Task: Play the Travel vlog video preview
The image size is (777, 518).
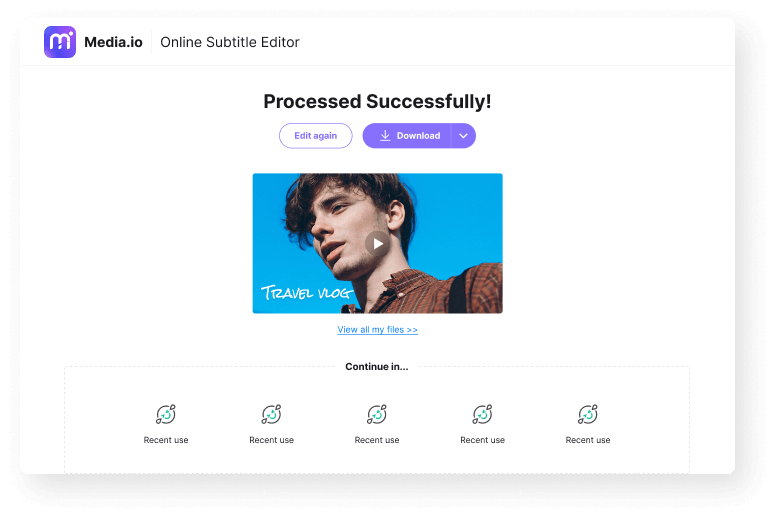Action: tap(377, 243)
